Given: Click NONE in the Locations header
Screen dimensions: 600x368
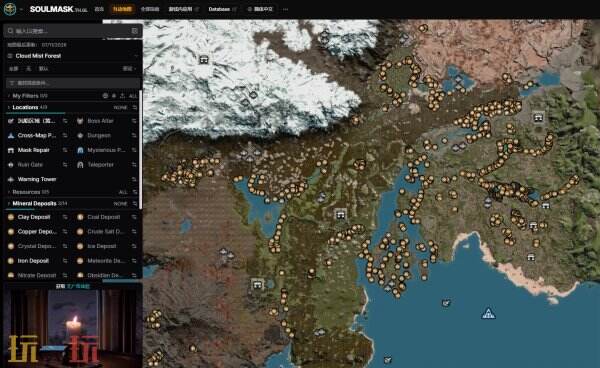Looking at the screenshot, I should (x=120, y=108).
